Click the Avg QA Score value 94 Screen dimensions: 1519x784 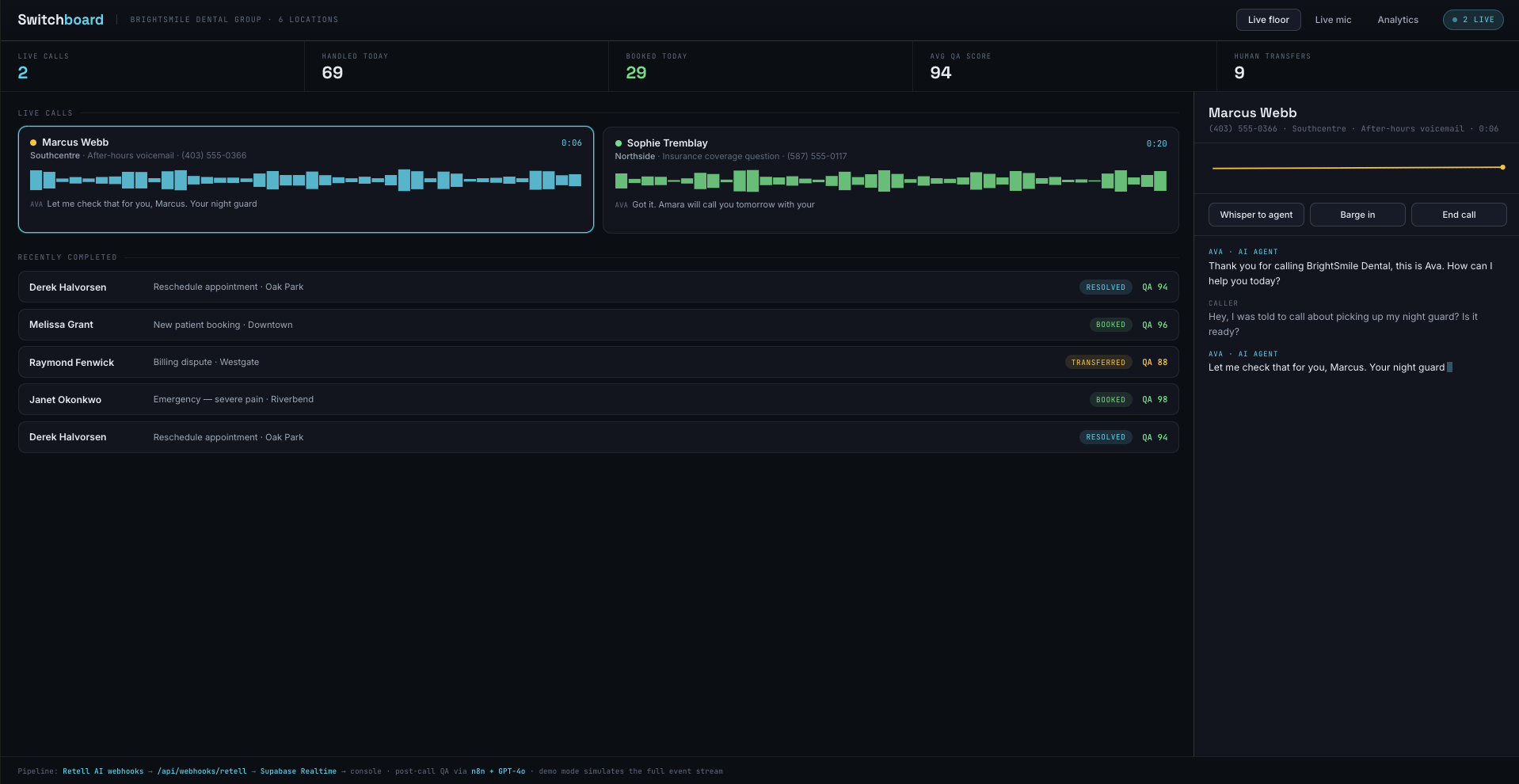pyautogui.click(x=940, y=73)
